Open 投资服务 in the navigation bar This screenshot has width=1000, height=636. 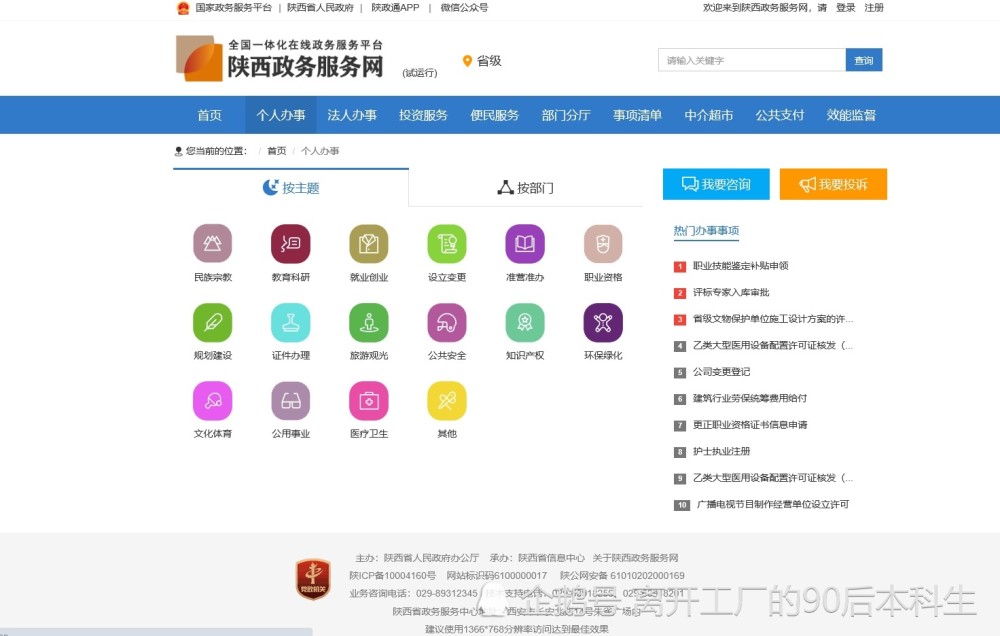(423, 115)
